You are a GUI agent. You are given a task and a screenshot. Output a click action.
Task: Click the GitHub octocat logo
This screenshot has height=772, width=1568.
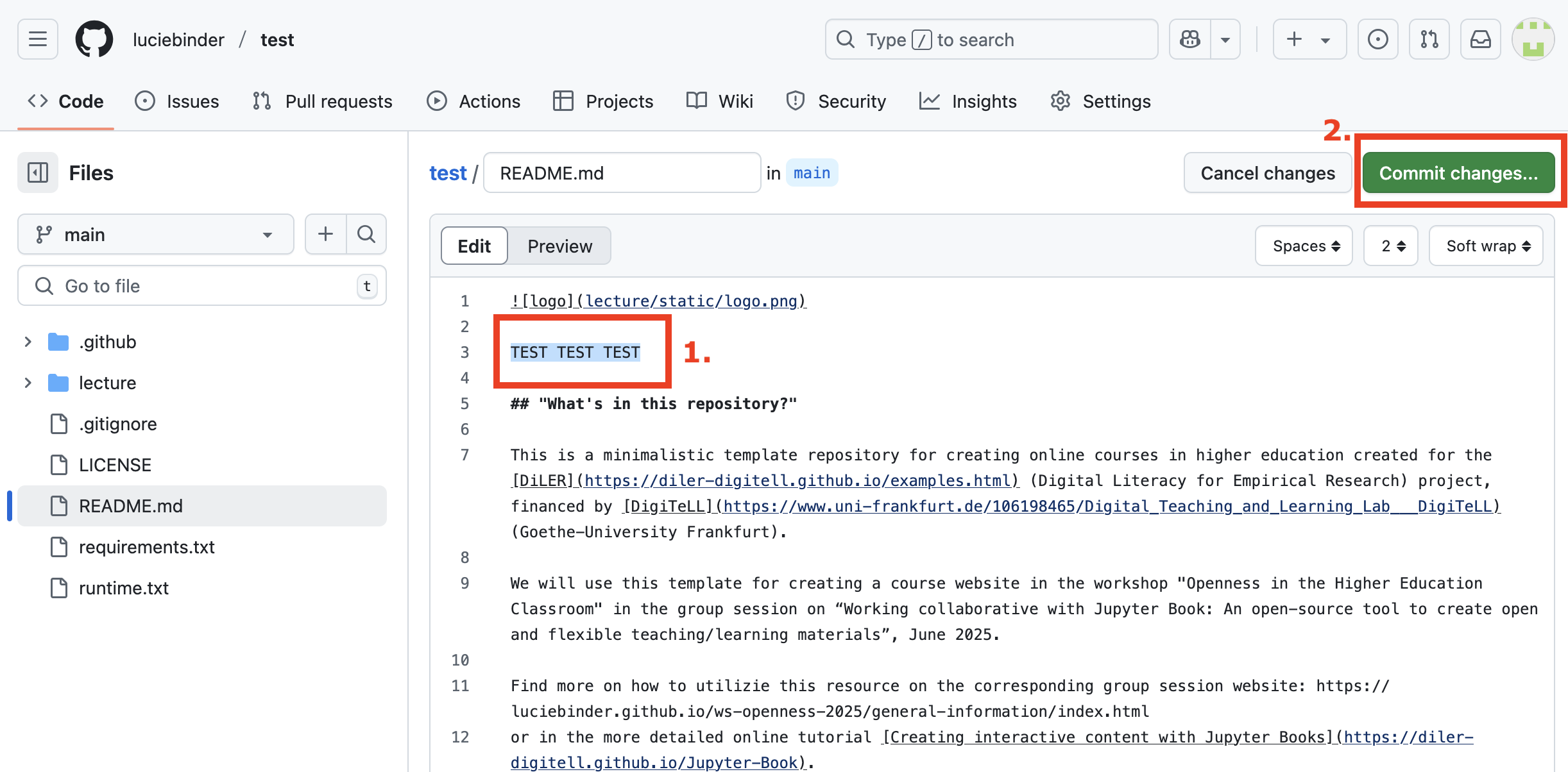[94, 39]
